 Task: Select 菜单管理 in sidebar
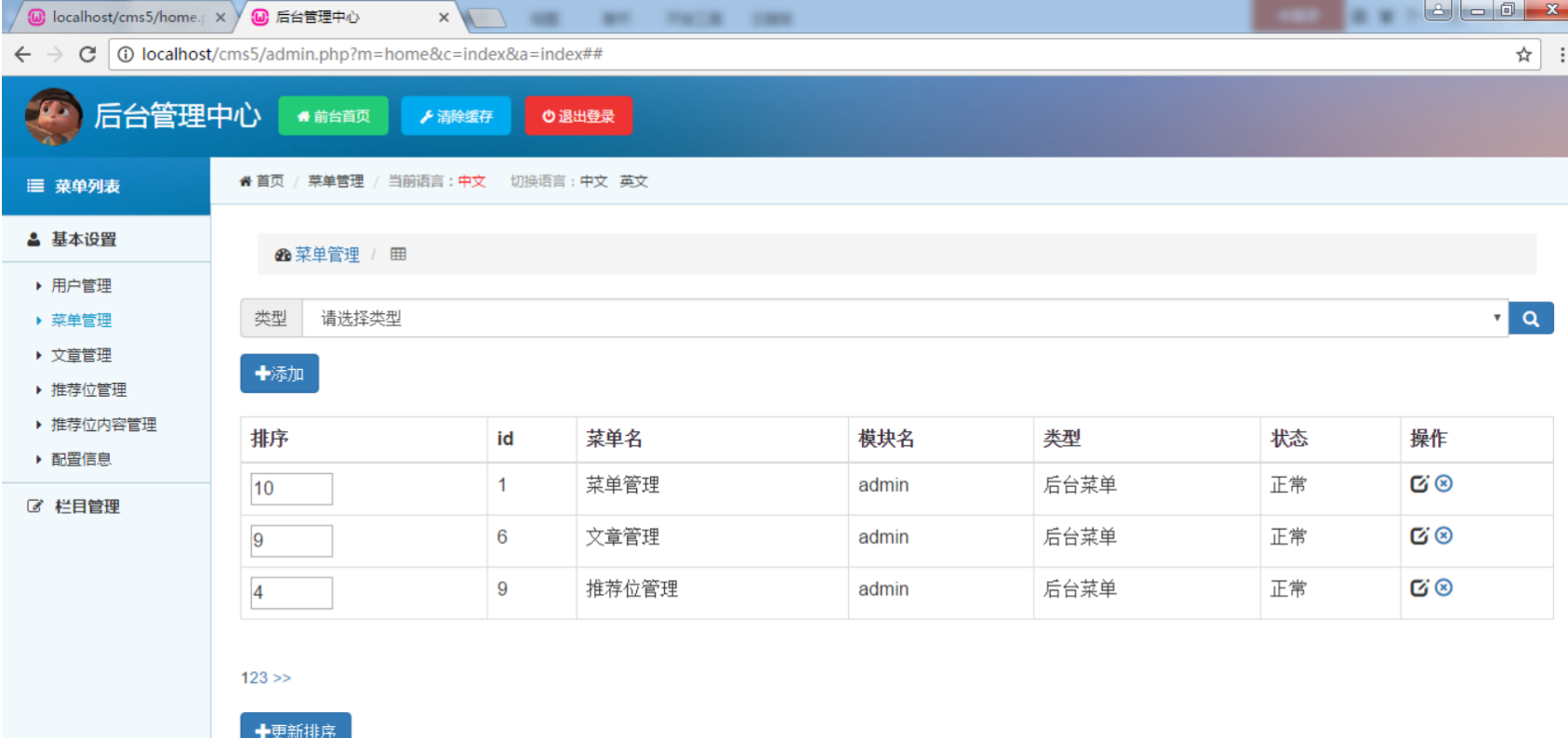coord(81,320)
